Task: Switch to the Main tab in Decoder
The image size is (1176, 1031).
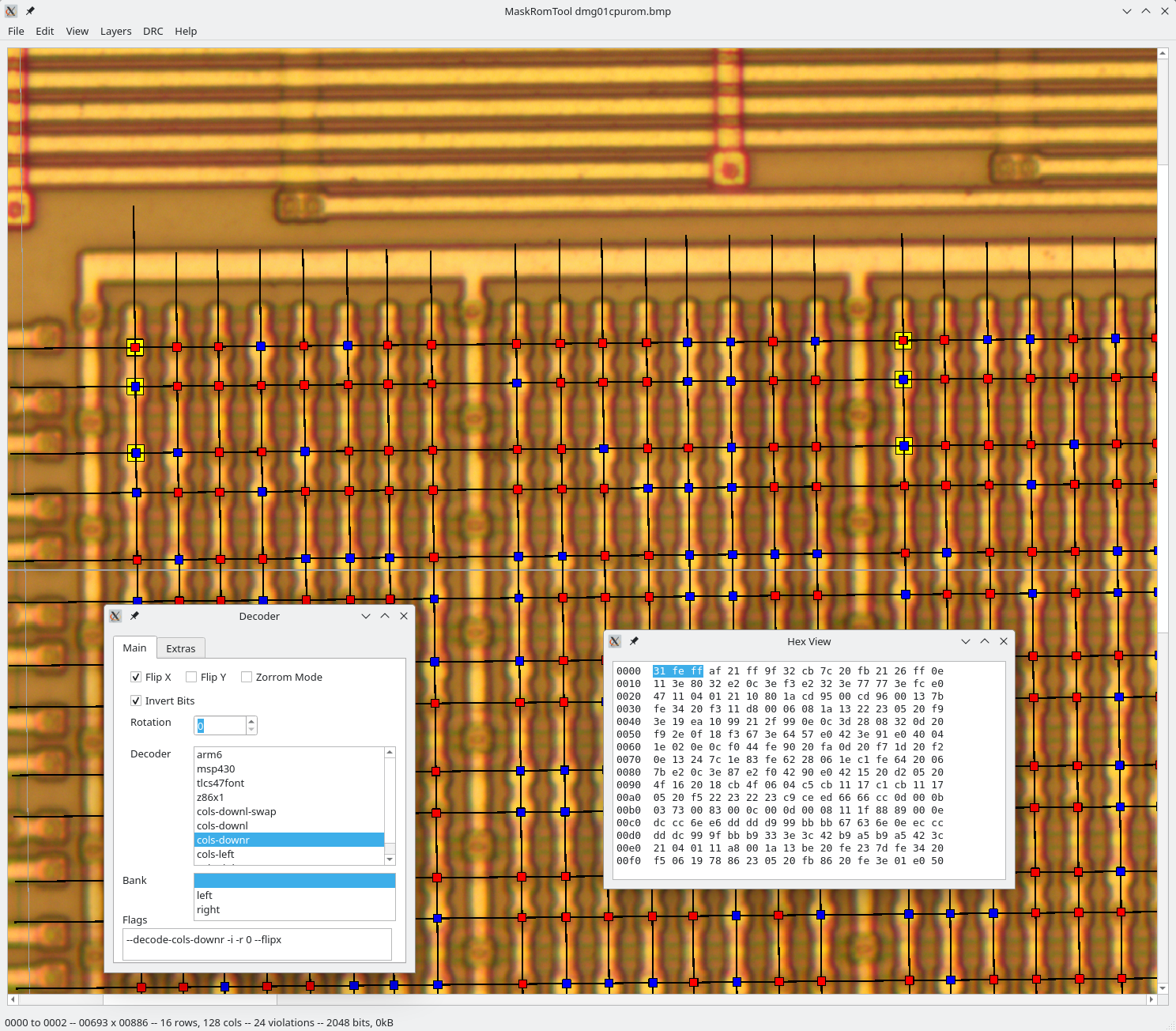Action: [134, 648]
